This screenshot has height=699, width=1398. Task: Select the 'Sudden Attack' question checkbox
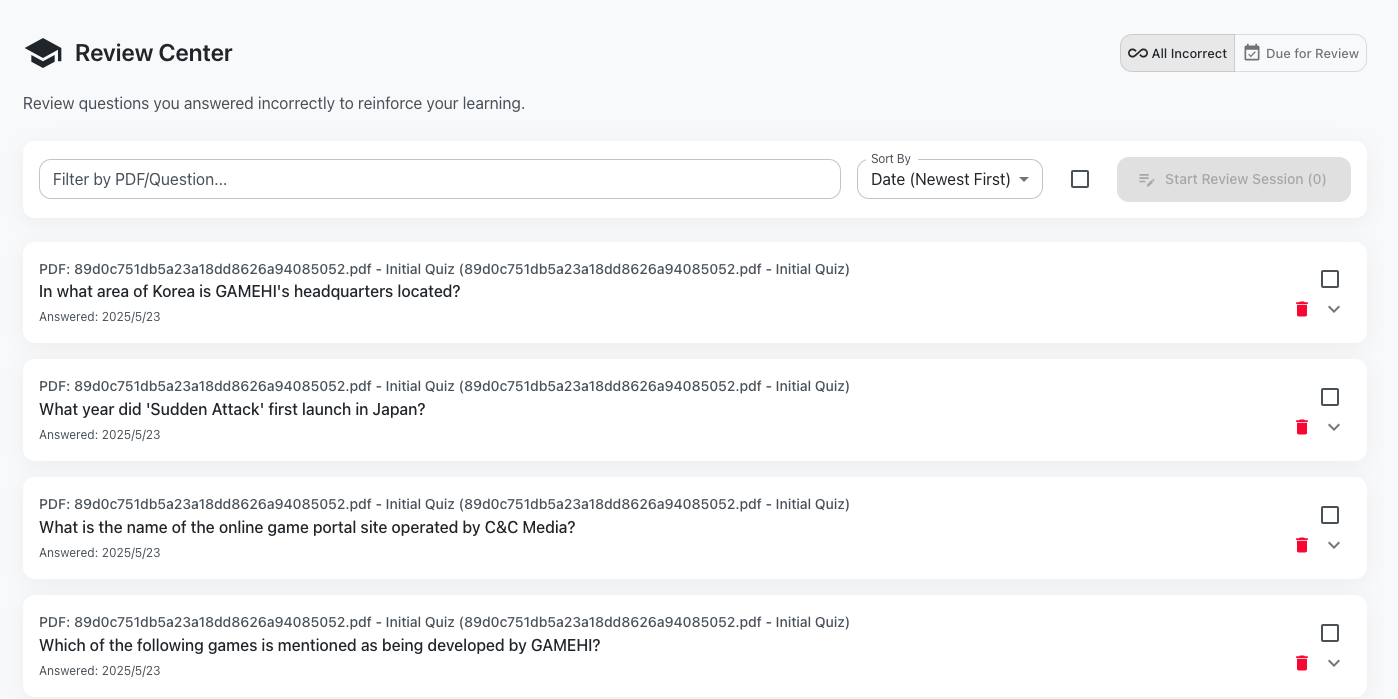pyautogui.click(x=1329, y=397)
